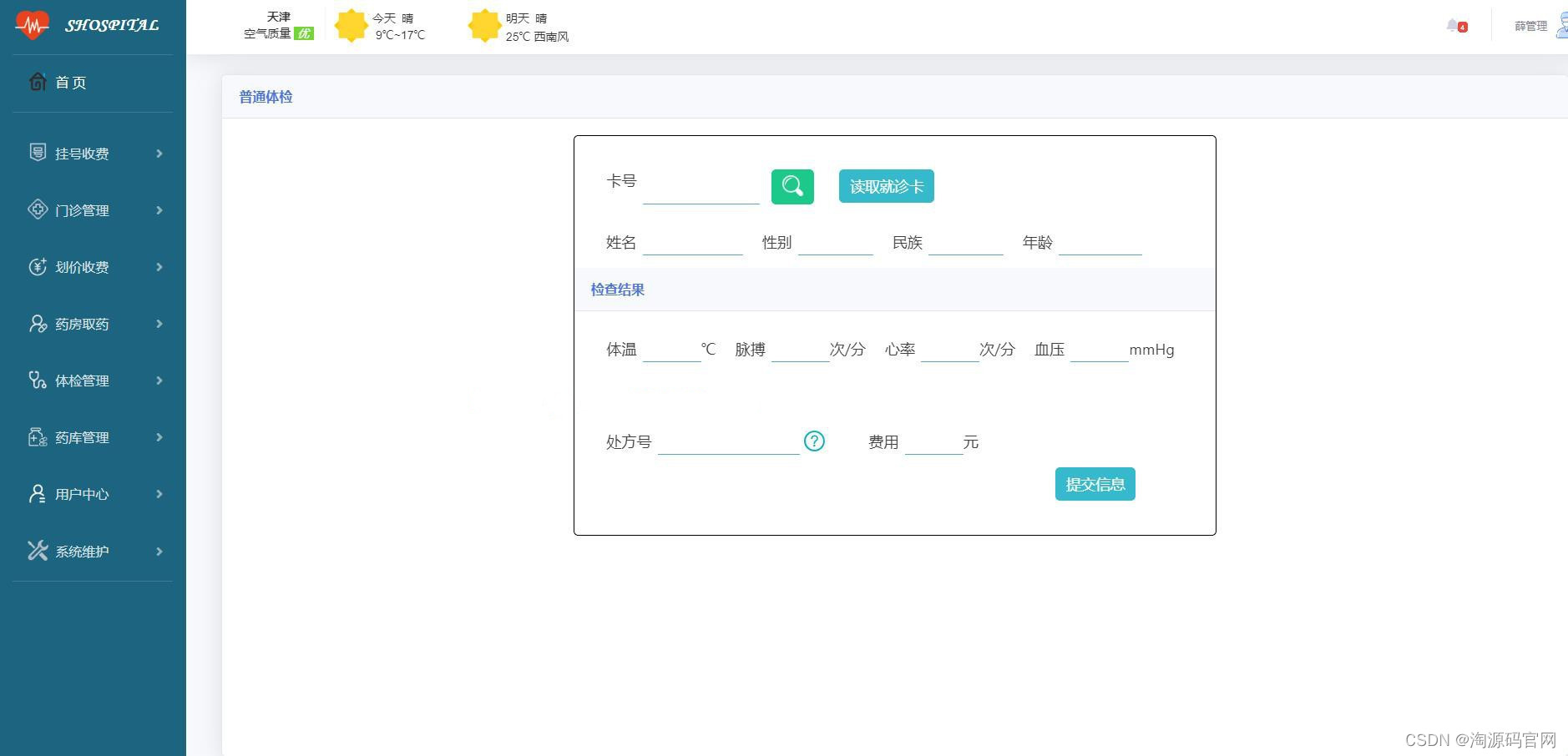Expand the 用户中心 menu arrow

point(159,494)
